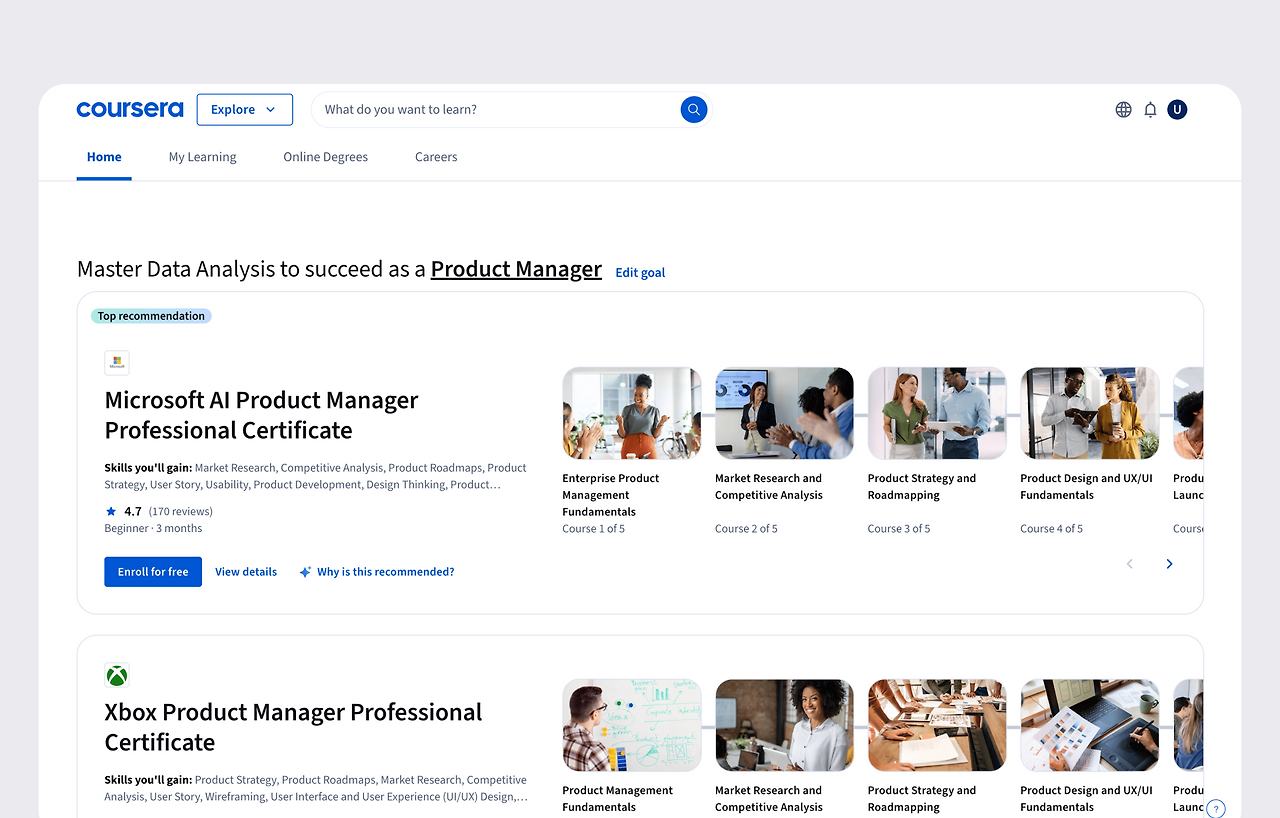Click the (170 reviews) text
The image size is (1280, 818).
point(180,511)
